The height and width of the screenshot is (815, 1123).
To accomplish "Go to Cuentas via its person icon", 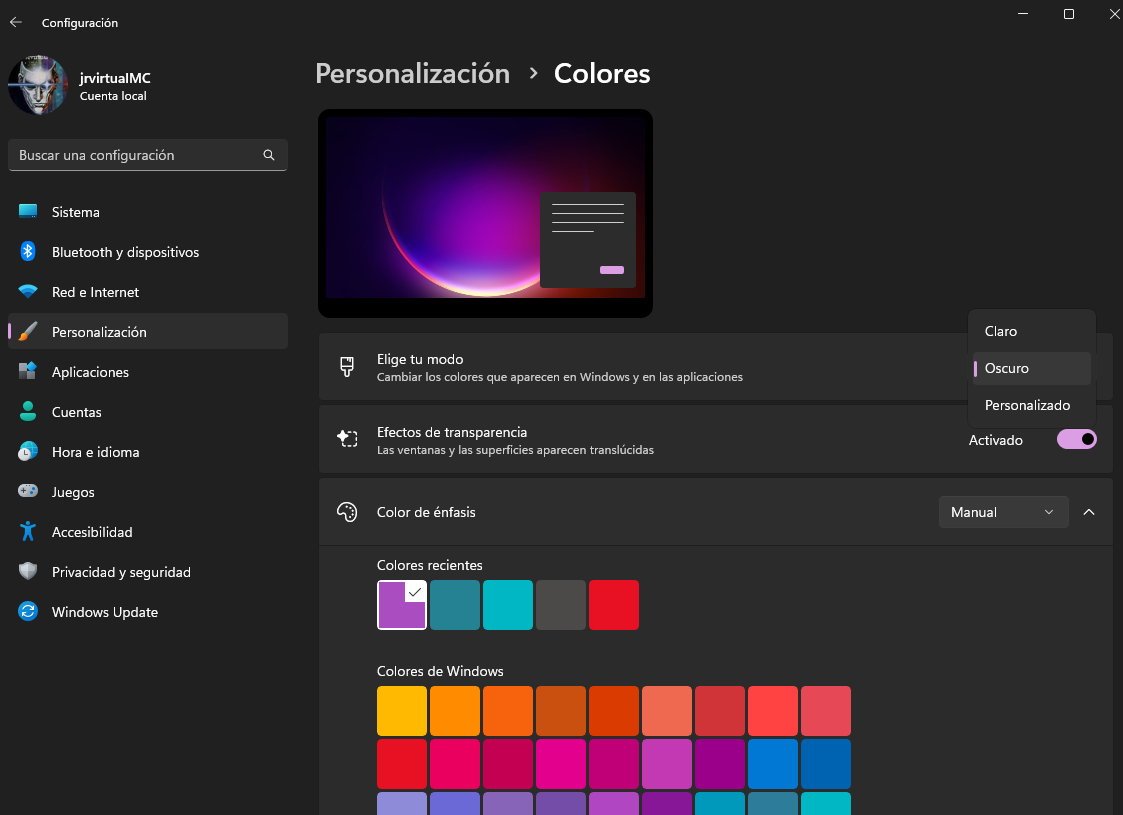I will click(x=28, y=412).
